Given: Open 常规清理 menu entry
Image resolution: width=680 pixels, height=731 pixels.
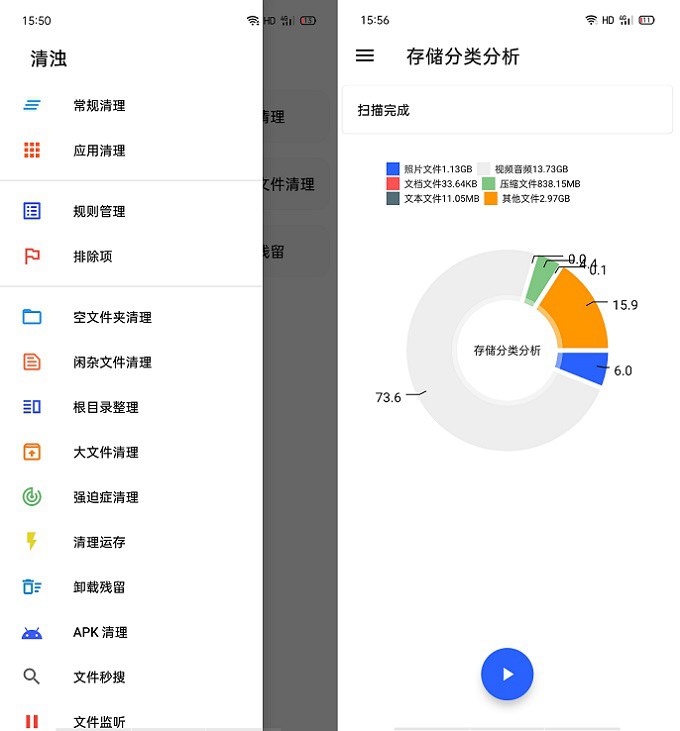Looking at the screenshot, I should (131, 105).
